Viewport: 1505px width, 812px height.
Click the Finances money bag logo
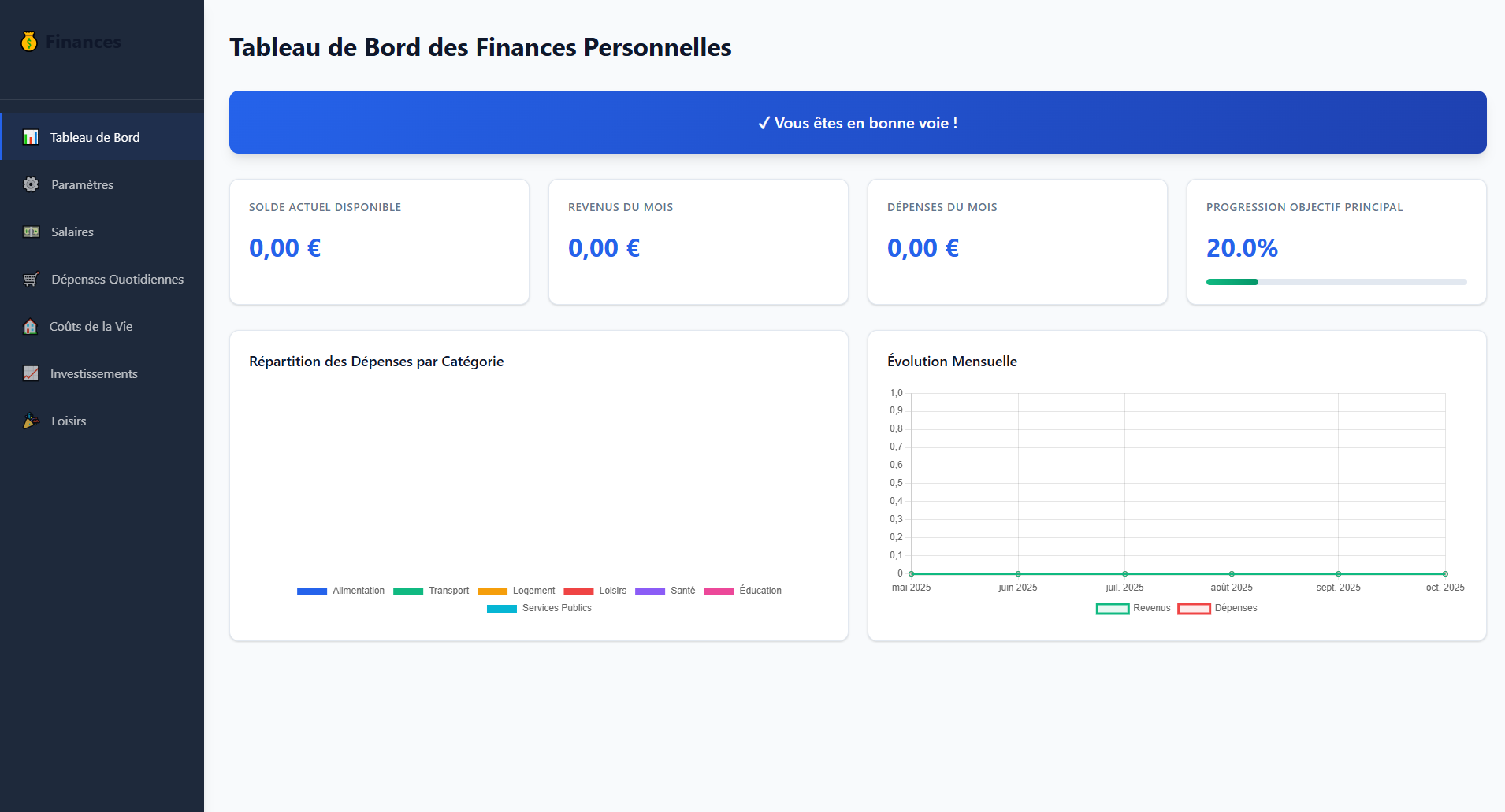(28, 41)
